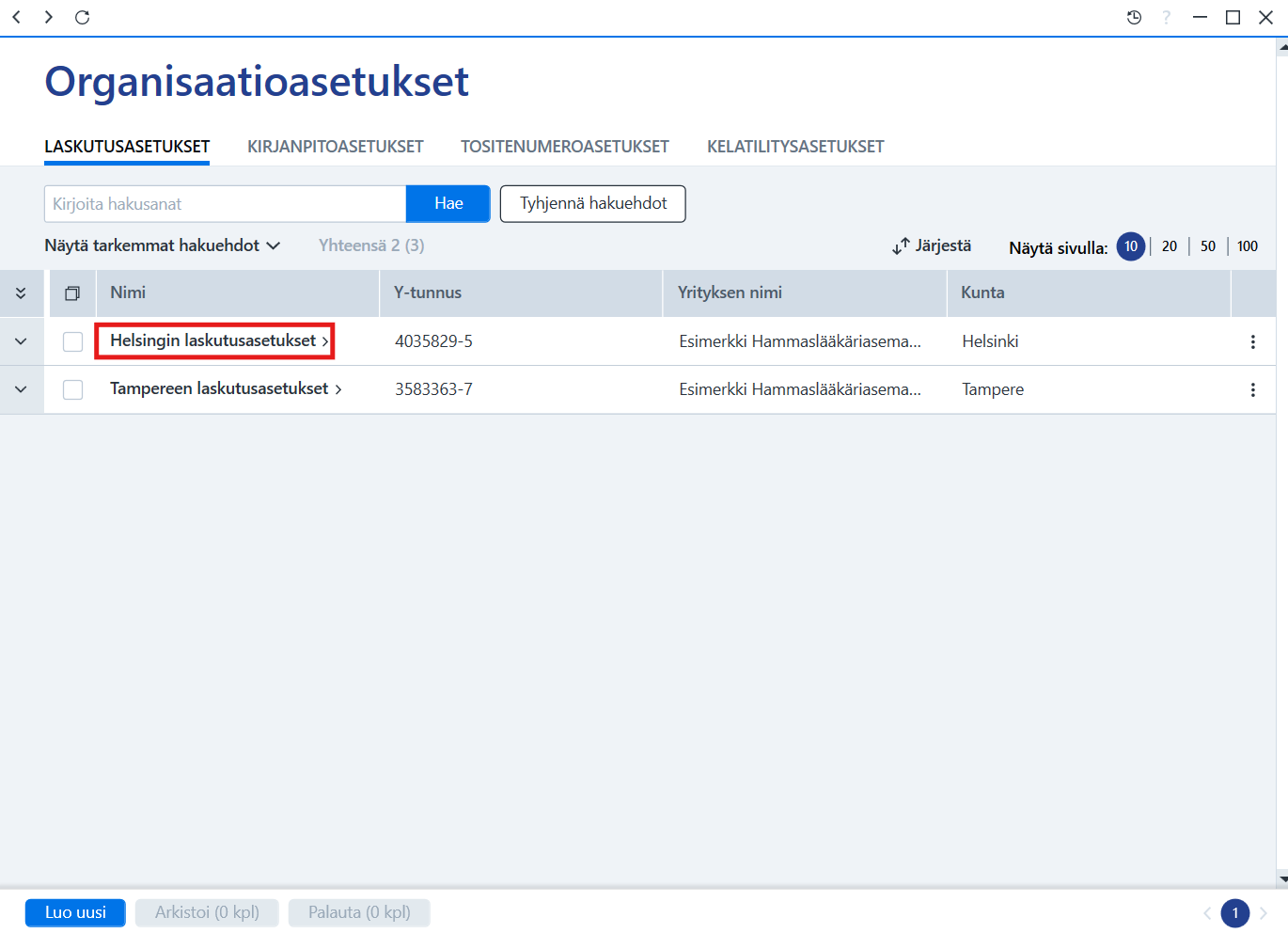Click the Hae search button
The width and height of the screenshot is (1288, 933).
click(448, 203)
